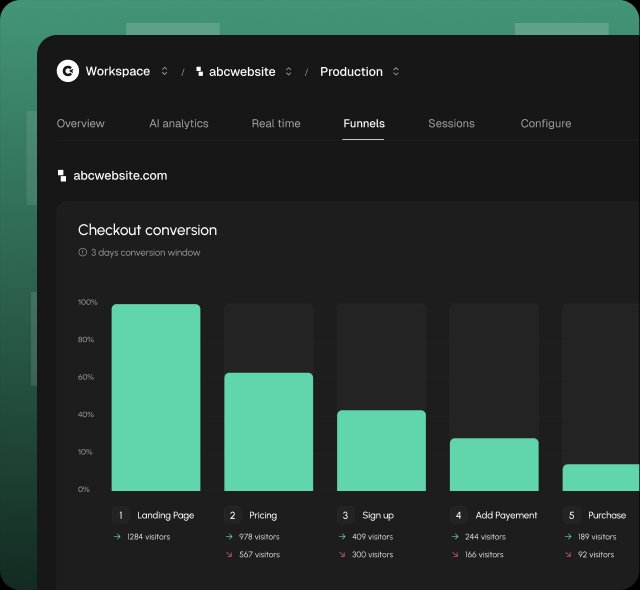
Task: Click the Pricing step label
Action: pos(263,515)
